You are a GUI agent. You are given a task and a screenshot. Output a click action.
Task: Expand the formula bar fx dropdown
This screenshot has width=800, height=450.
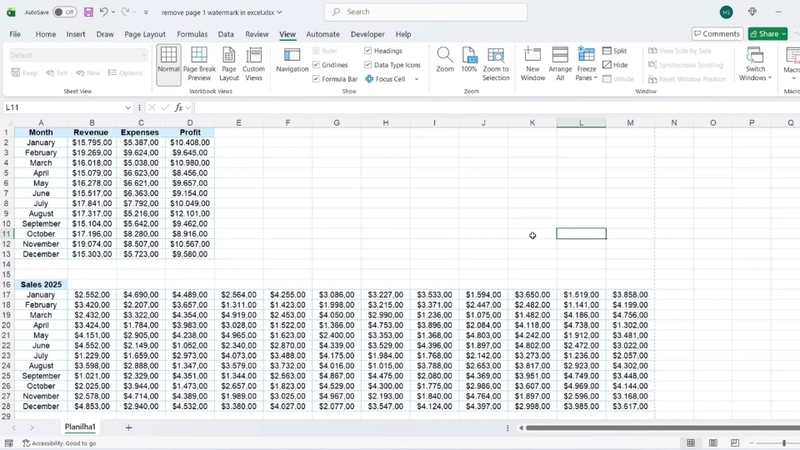click(x=188, y=108)
